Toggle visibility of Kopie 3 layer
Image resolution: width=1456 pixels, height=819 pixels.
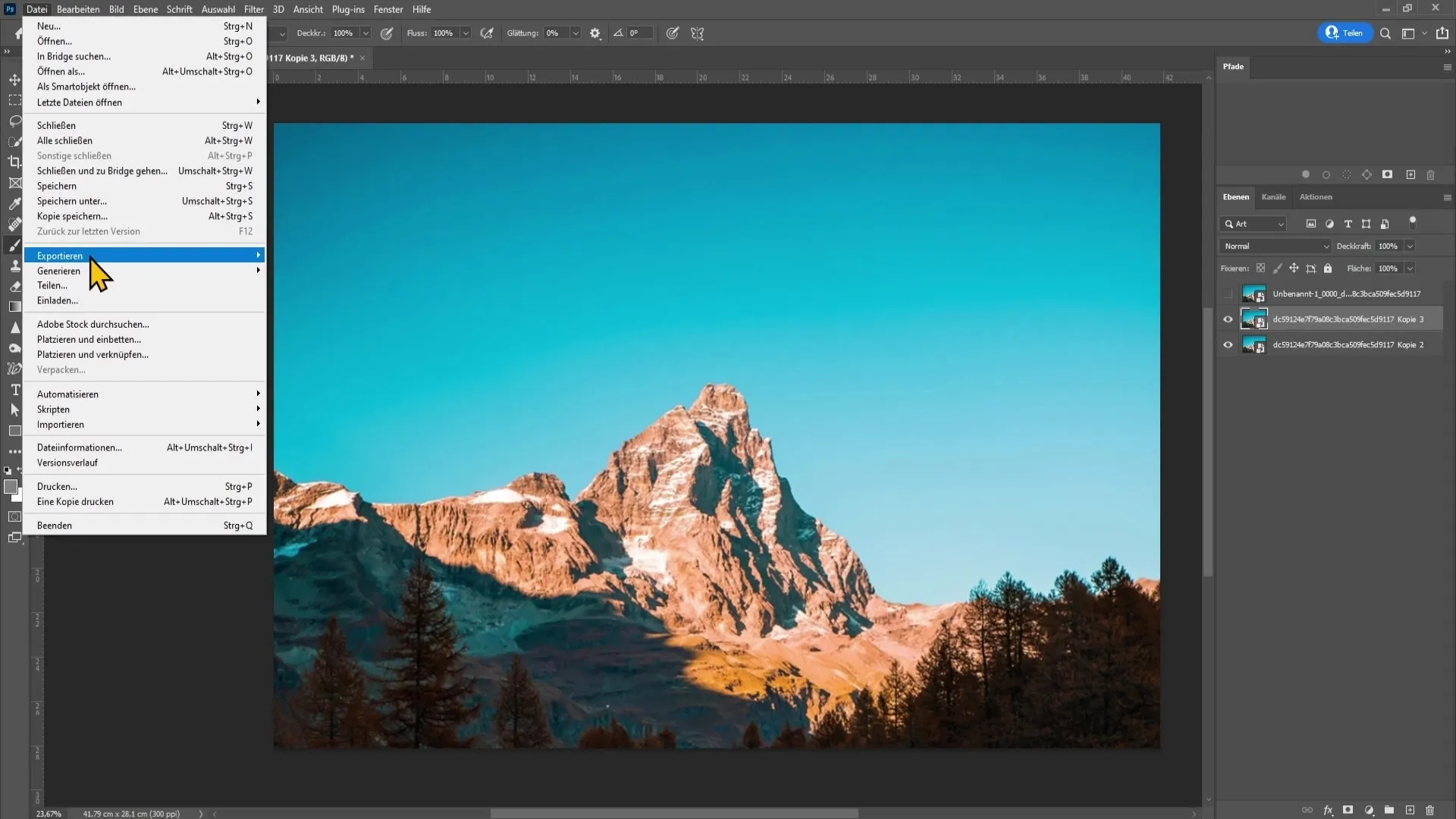pyautogui.click(x=1229, y=318)
